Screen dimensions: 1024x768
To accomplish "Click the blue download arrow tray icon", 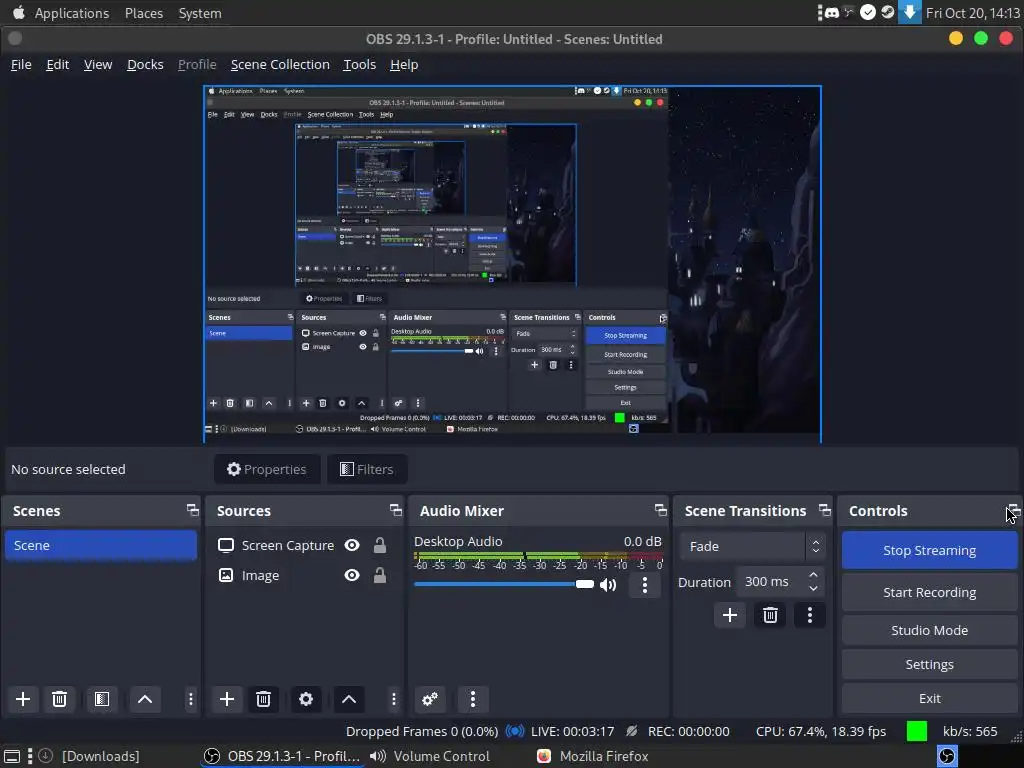I will pyautogui.click(x=910, y=12).
